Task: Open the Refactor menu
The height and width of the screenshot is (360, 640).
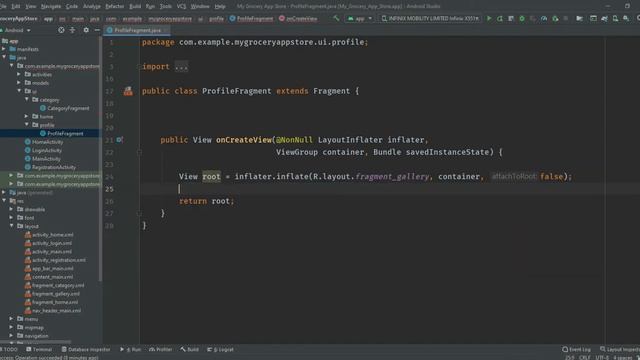Action: (115, 6)
